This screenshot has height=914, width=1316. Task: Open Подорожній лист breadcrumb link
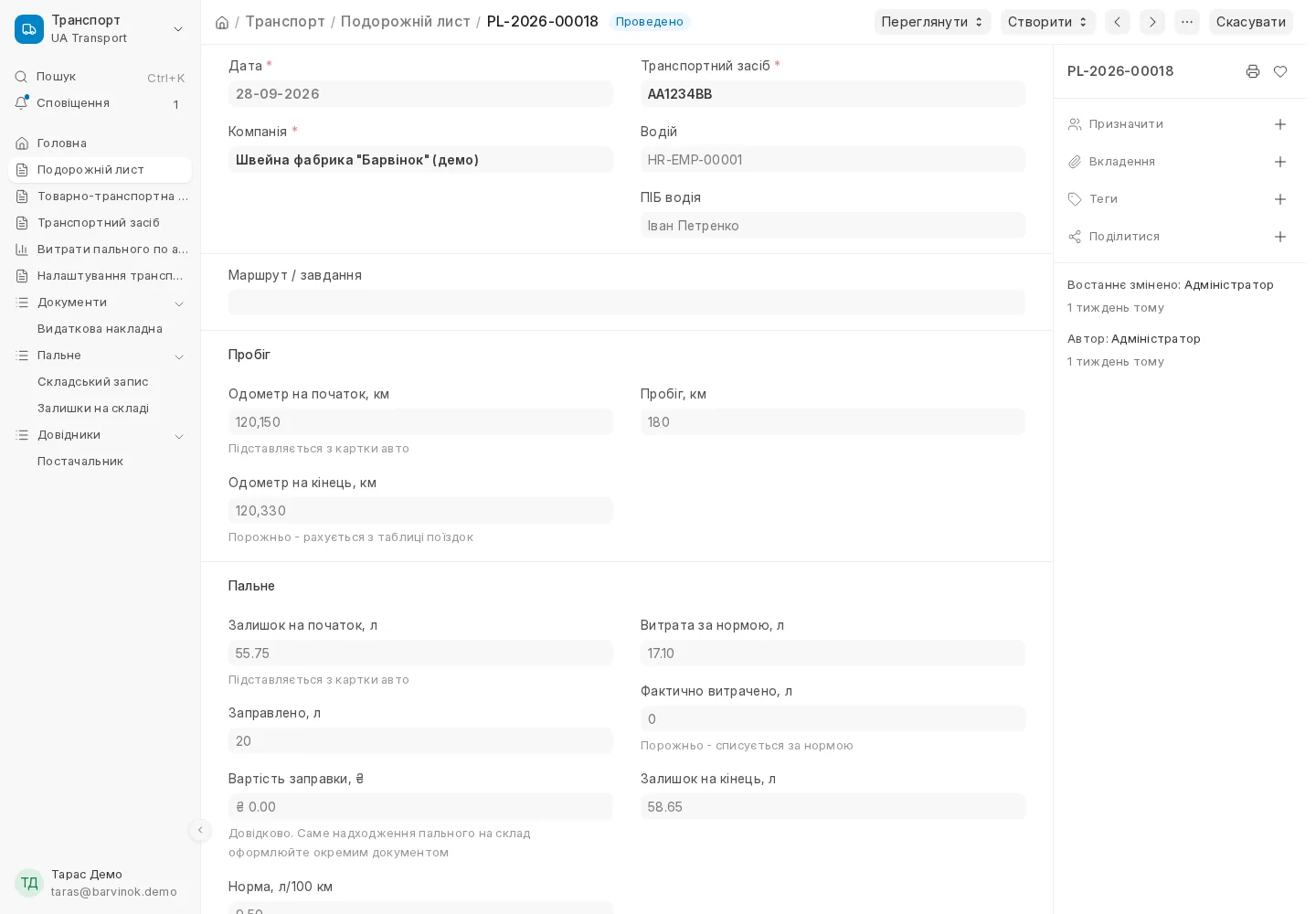pyautogui.click(x=405, y=21)
